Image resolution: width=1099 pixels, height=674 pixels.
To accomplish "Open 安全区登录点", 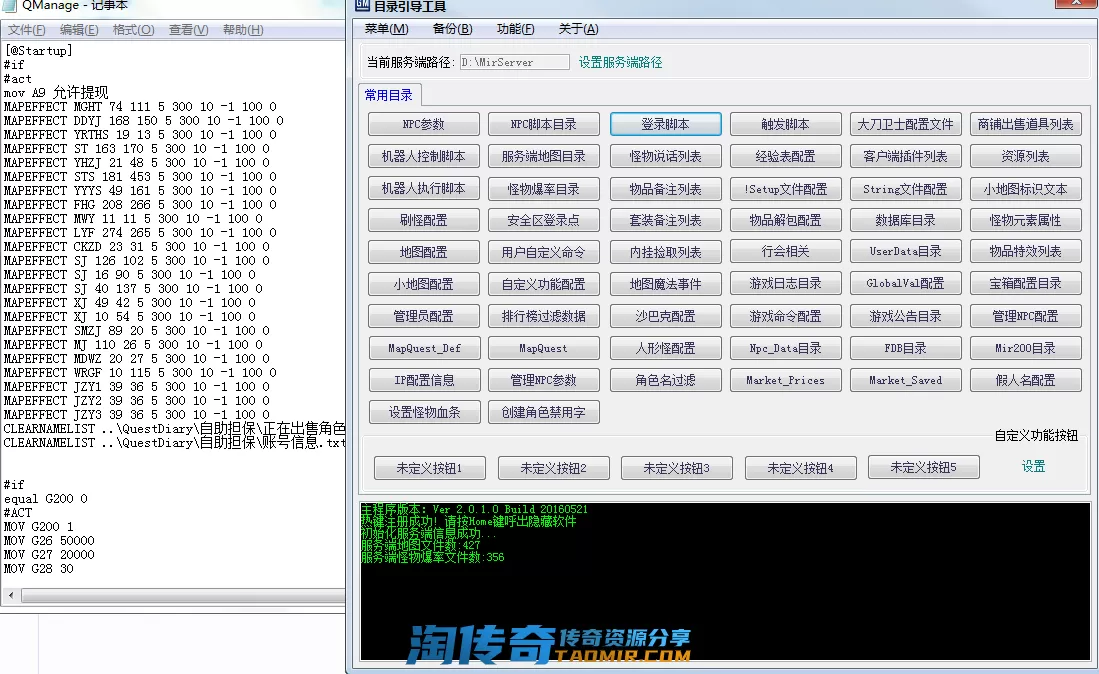I will coord(544,220).
